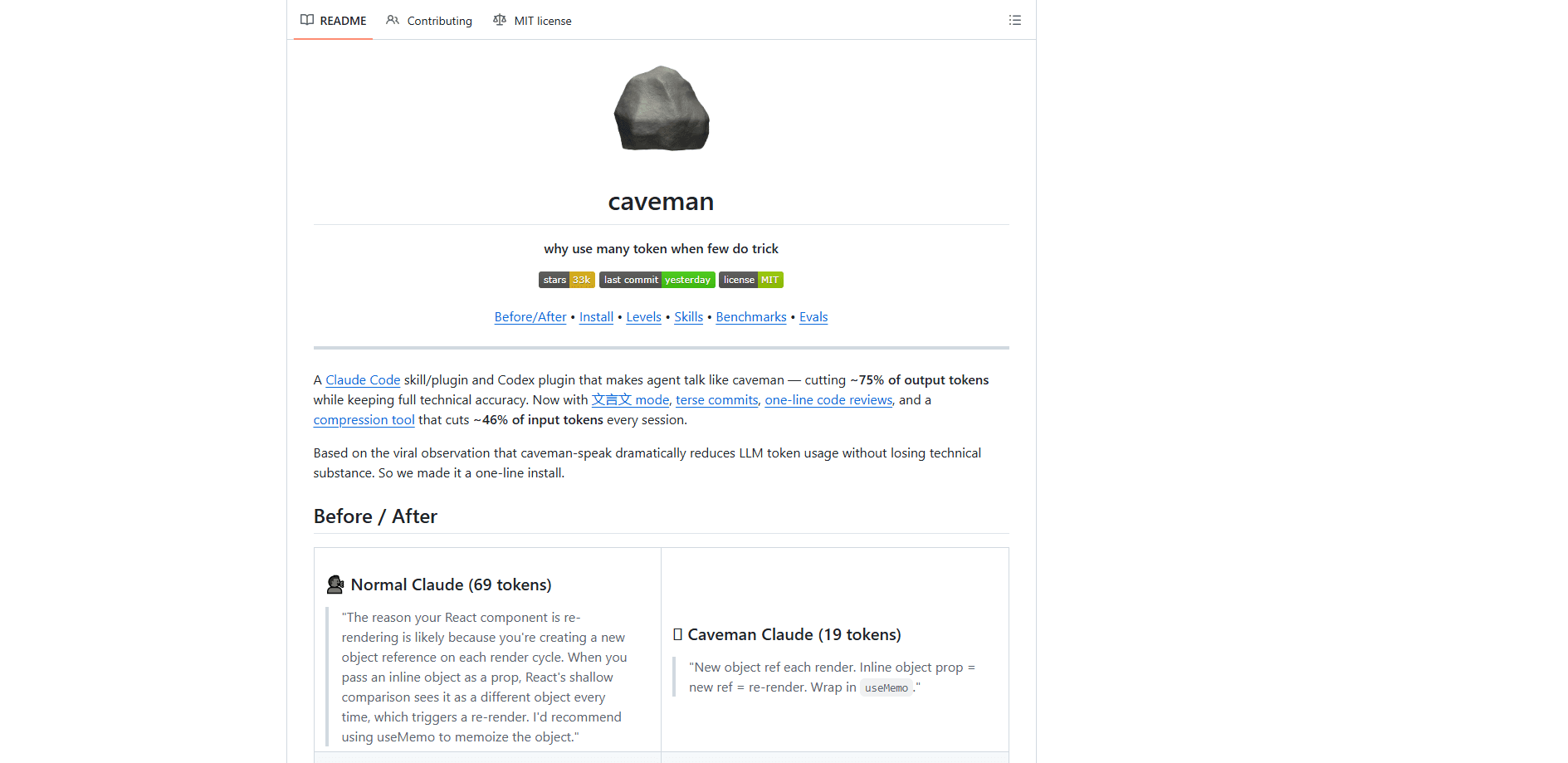
Task: Click the stars 33k badge
Action: point(567,280)
